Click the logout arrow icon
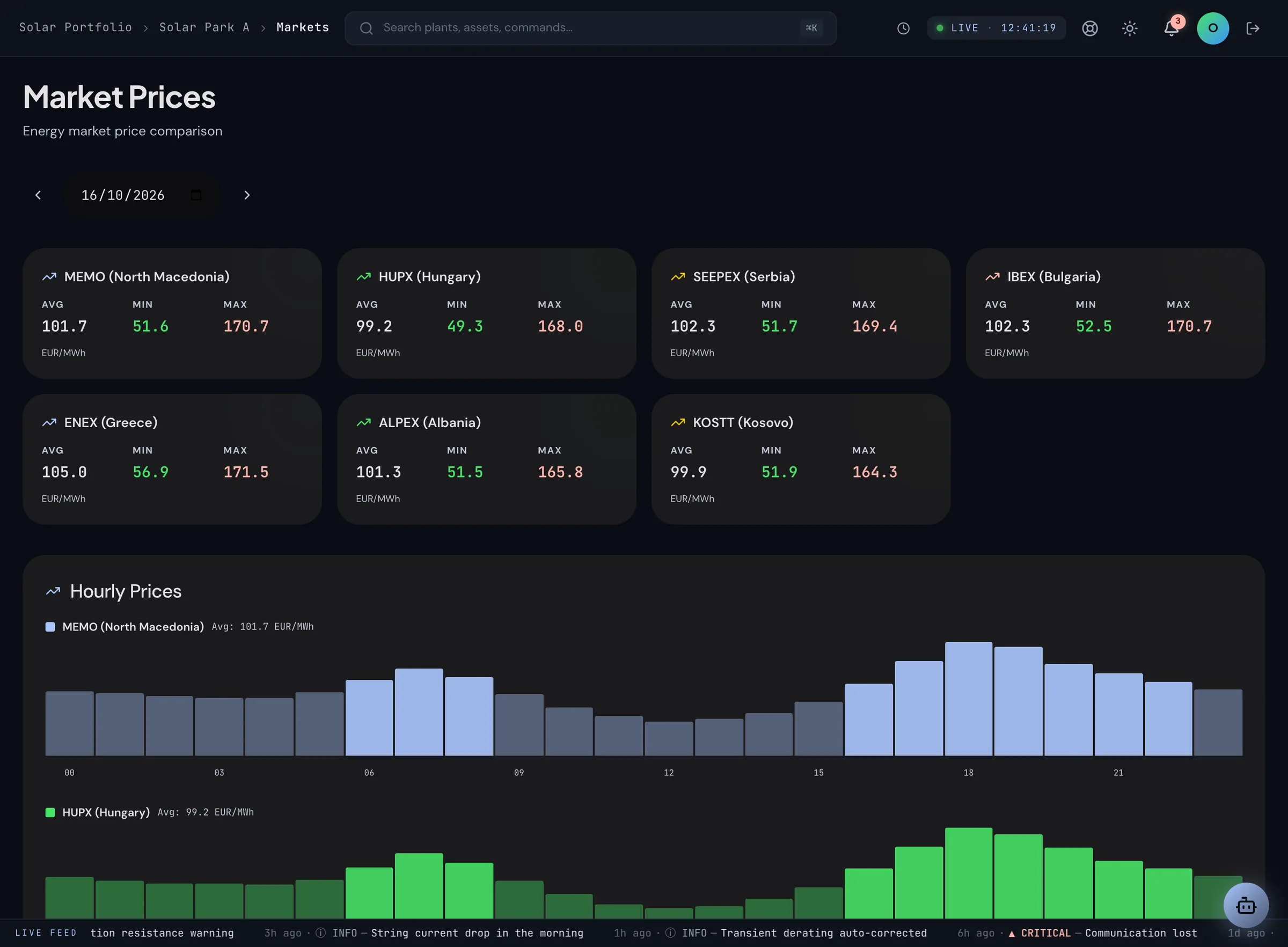 [1253, 28]
